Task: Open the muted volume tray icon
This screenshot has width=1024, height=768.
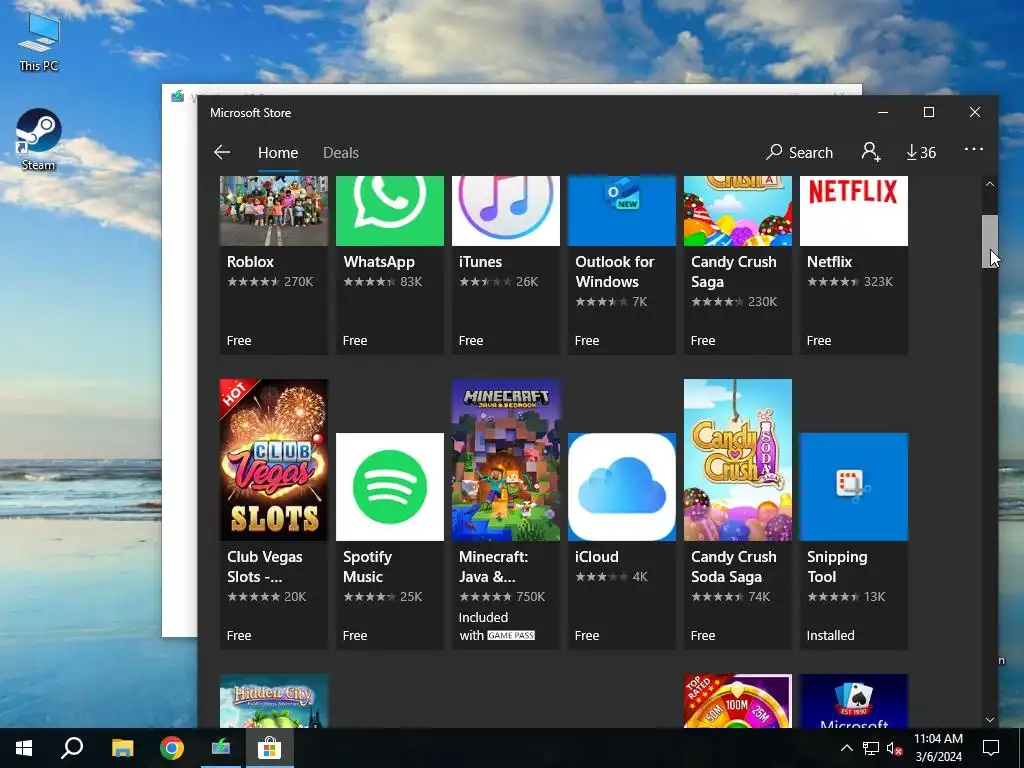Action: (x=894, y=748)
